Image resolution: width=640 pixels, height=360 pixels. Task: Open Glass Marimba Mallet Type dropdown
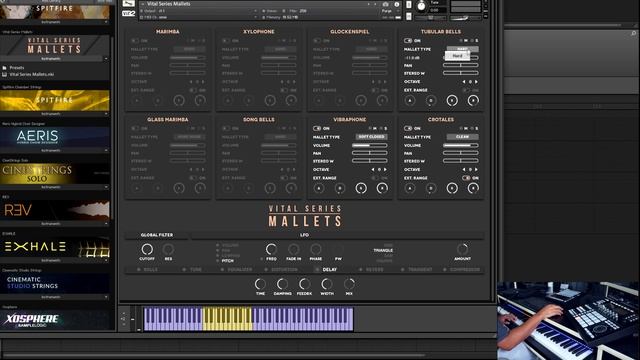189,137
